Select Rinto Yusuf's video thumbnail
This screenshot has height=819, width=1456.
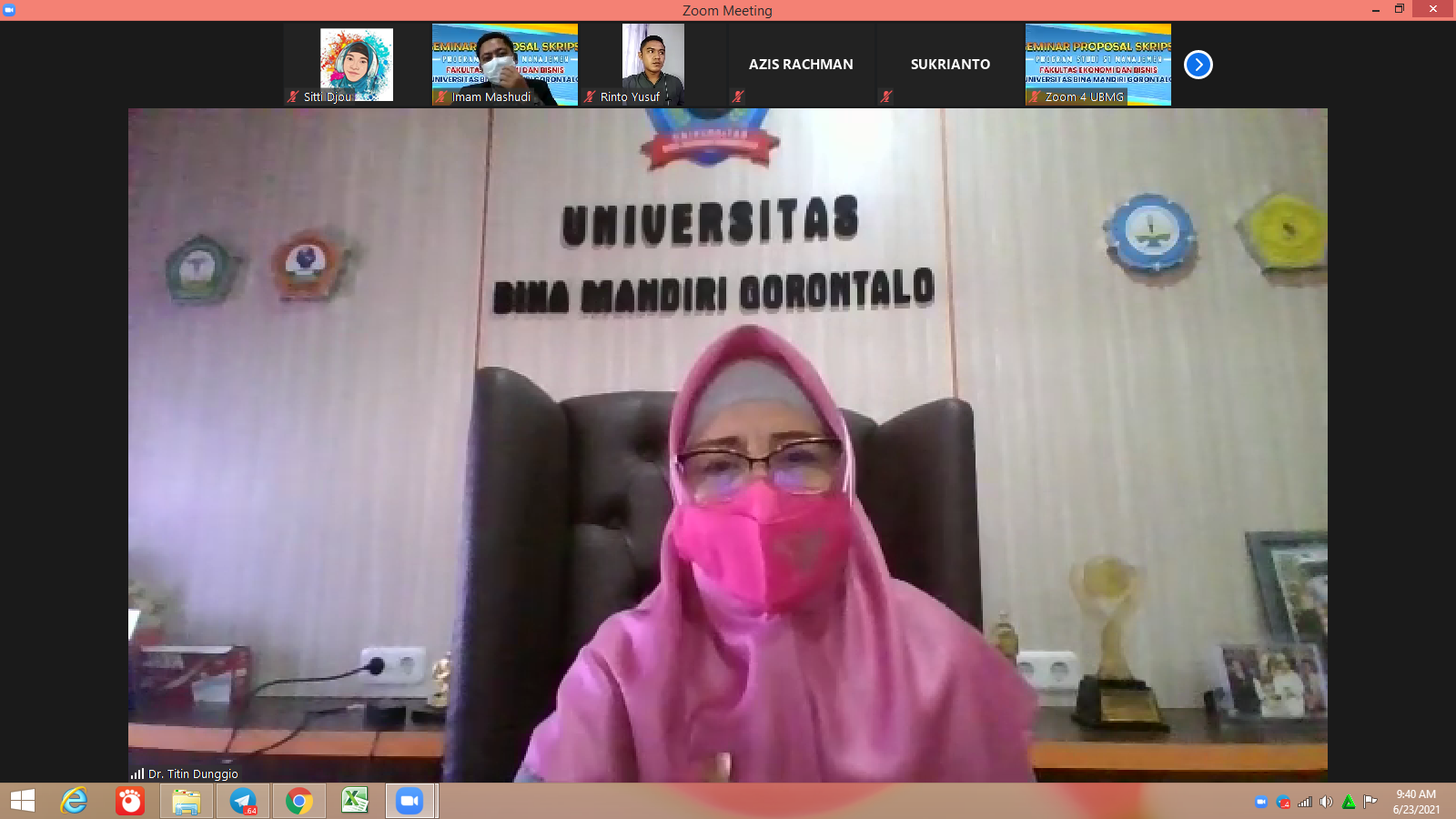[652, 64]
